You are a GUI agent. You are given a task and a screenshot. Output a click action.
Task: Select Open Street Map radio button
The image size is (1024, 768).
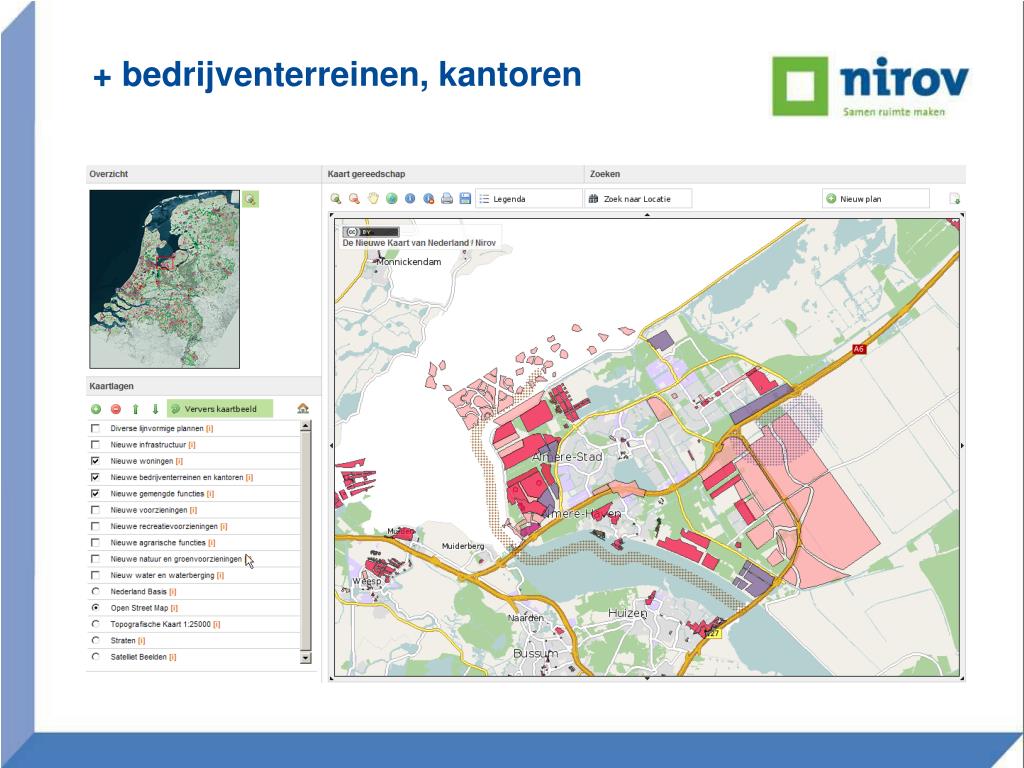tap(95, 608)
